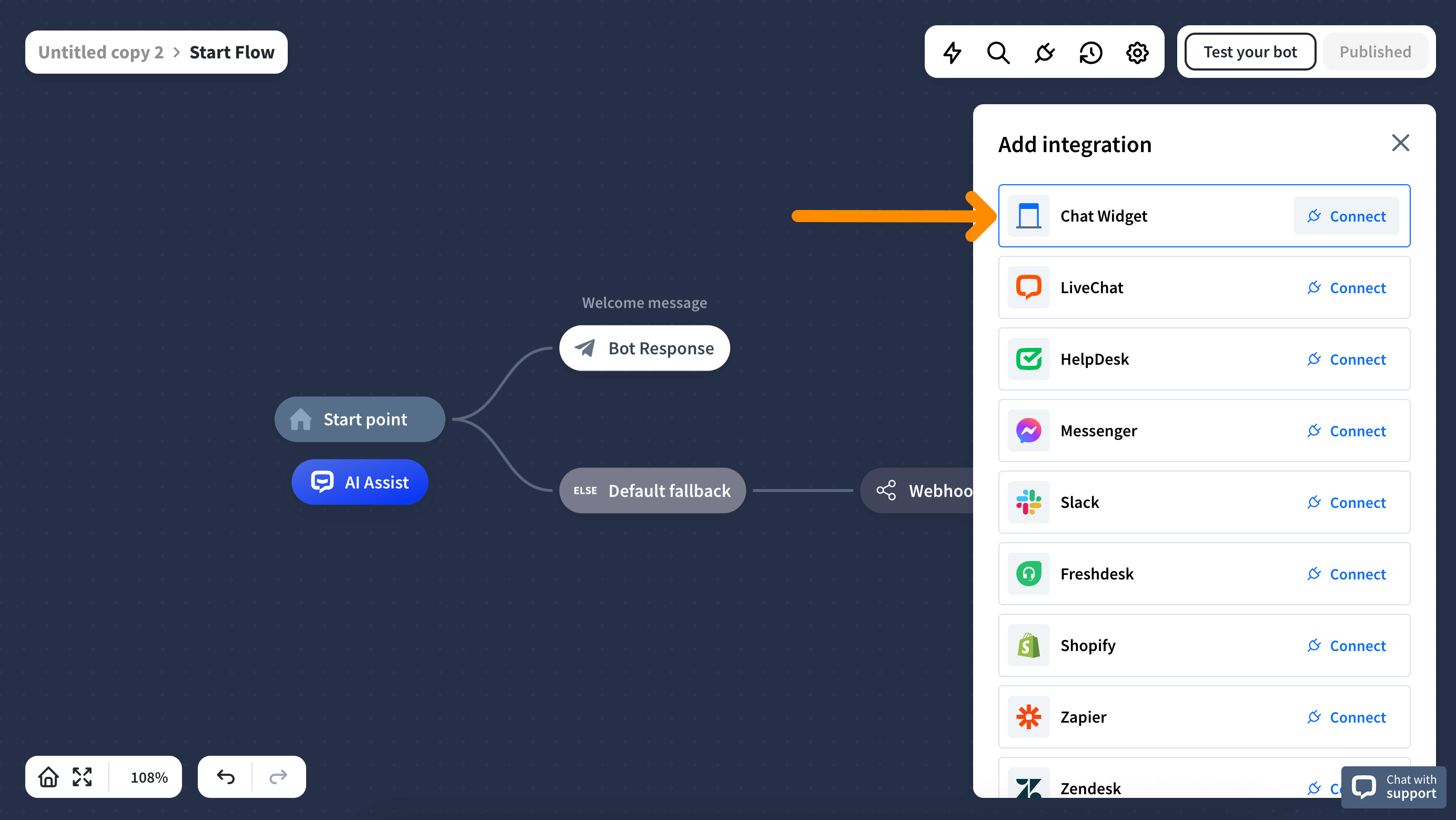Image resolution: width=1456 pixels, height=820 pixels.
Task: Click the Welcome message label
Action: click(x=644, y=303)
